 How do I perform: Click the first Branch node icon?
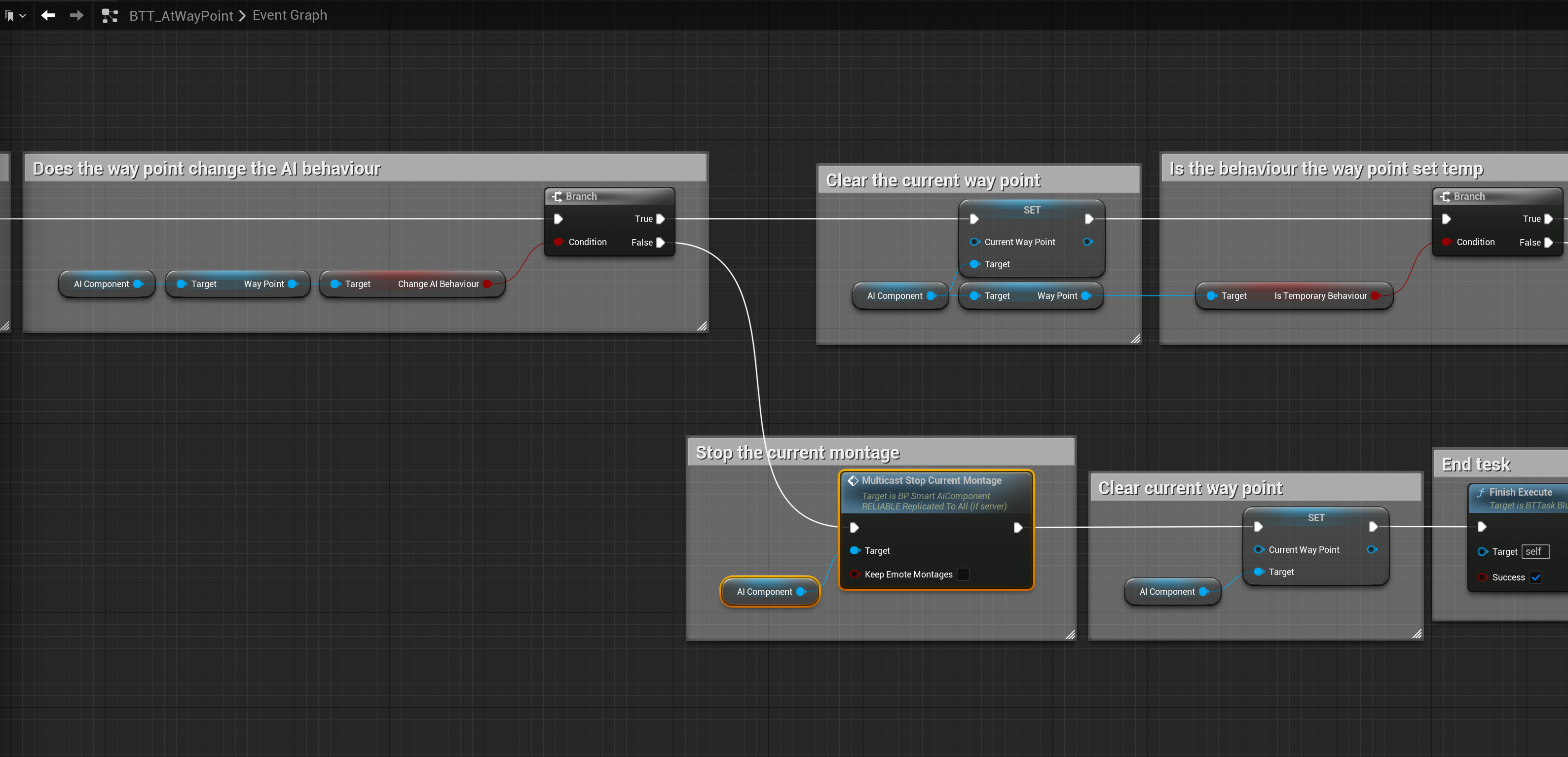coord(557,197)
